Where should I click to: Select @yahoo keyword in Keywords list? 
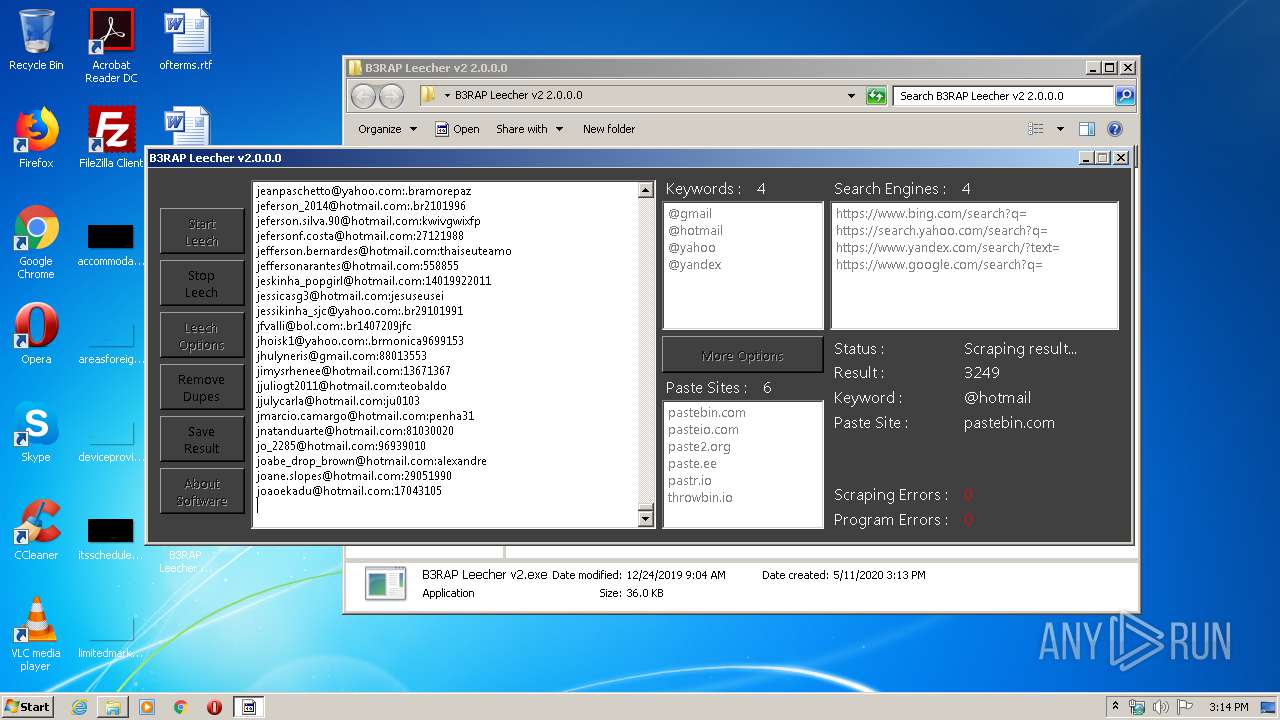pyautogui.click(x=692, y=248)
